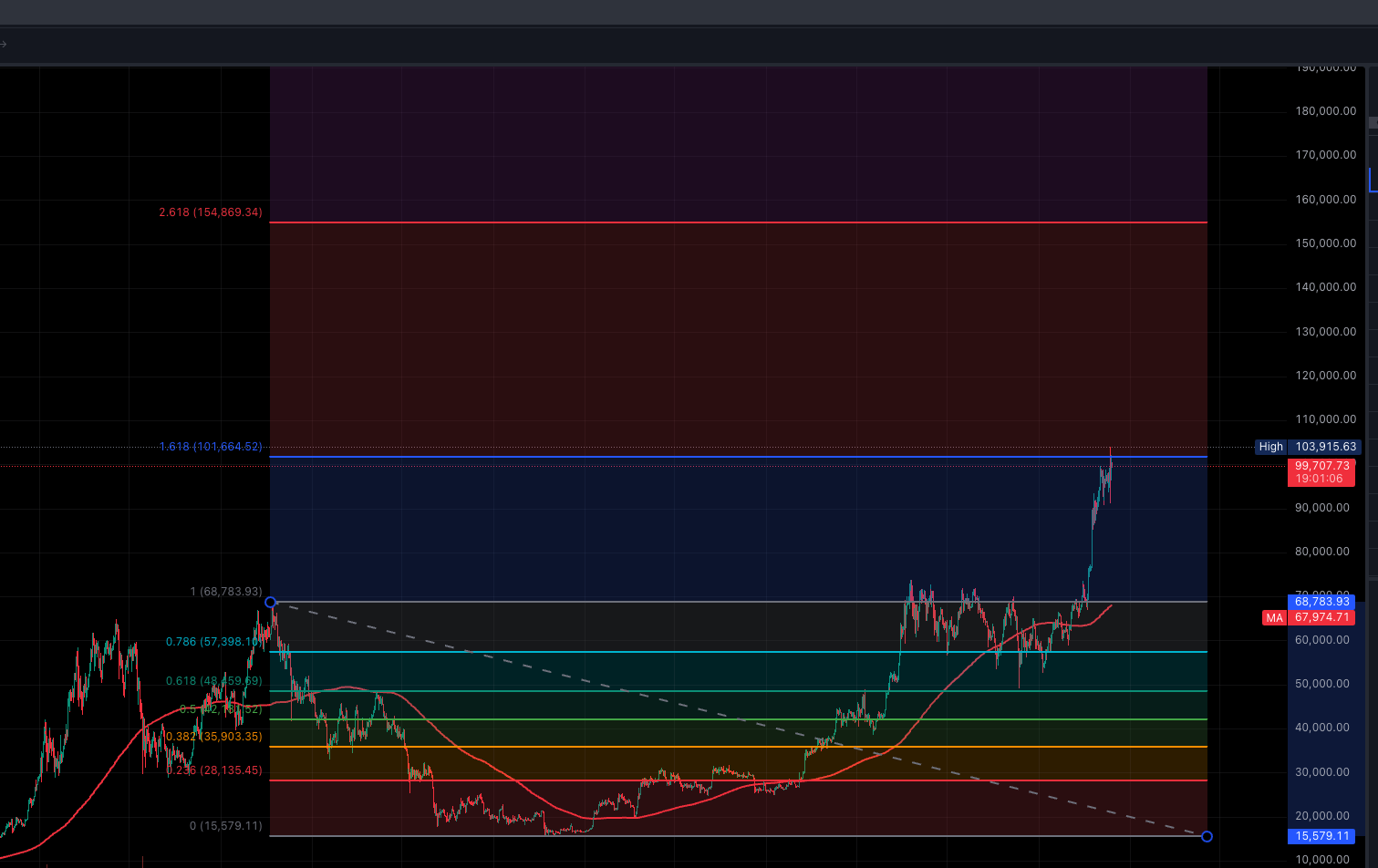Click the 160,000.00 price axis label
This screenshot has width=1378, height=868.
point(1326,200)
